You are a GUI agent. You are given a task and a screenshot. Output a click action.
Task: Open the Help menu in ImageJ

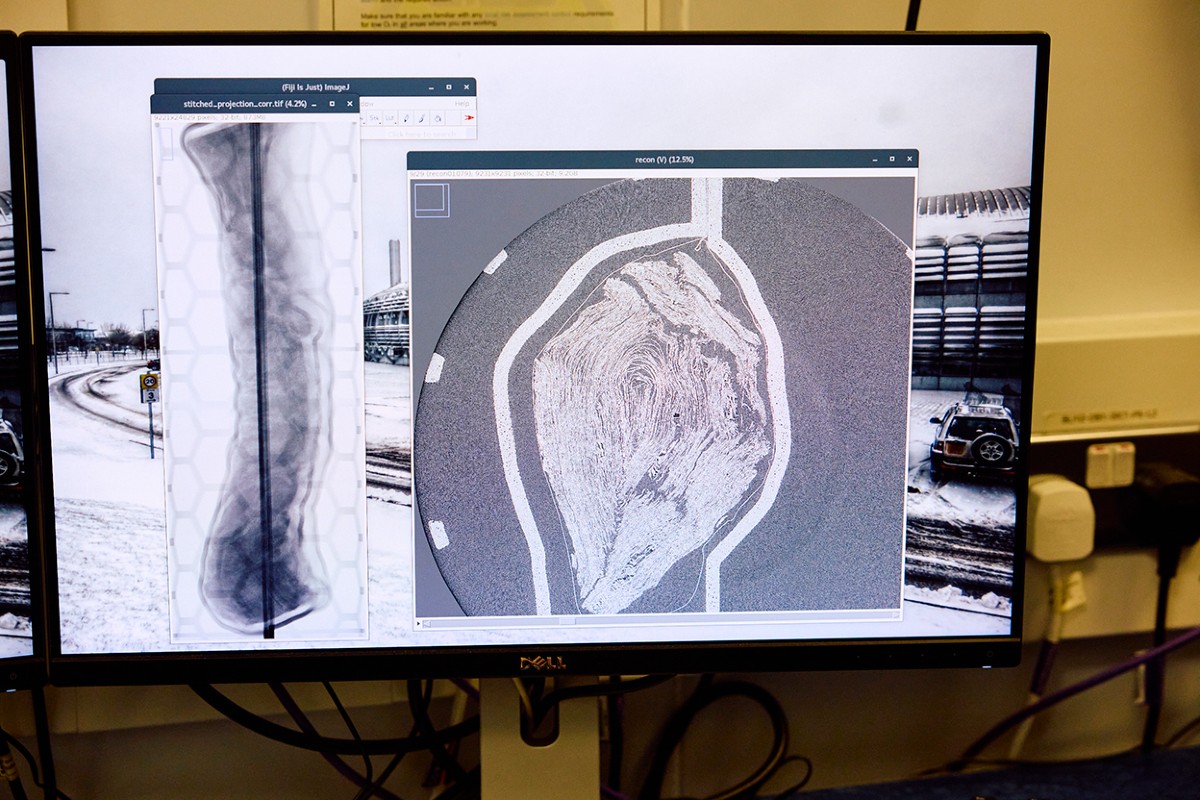462,103
